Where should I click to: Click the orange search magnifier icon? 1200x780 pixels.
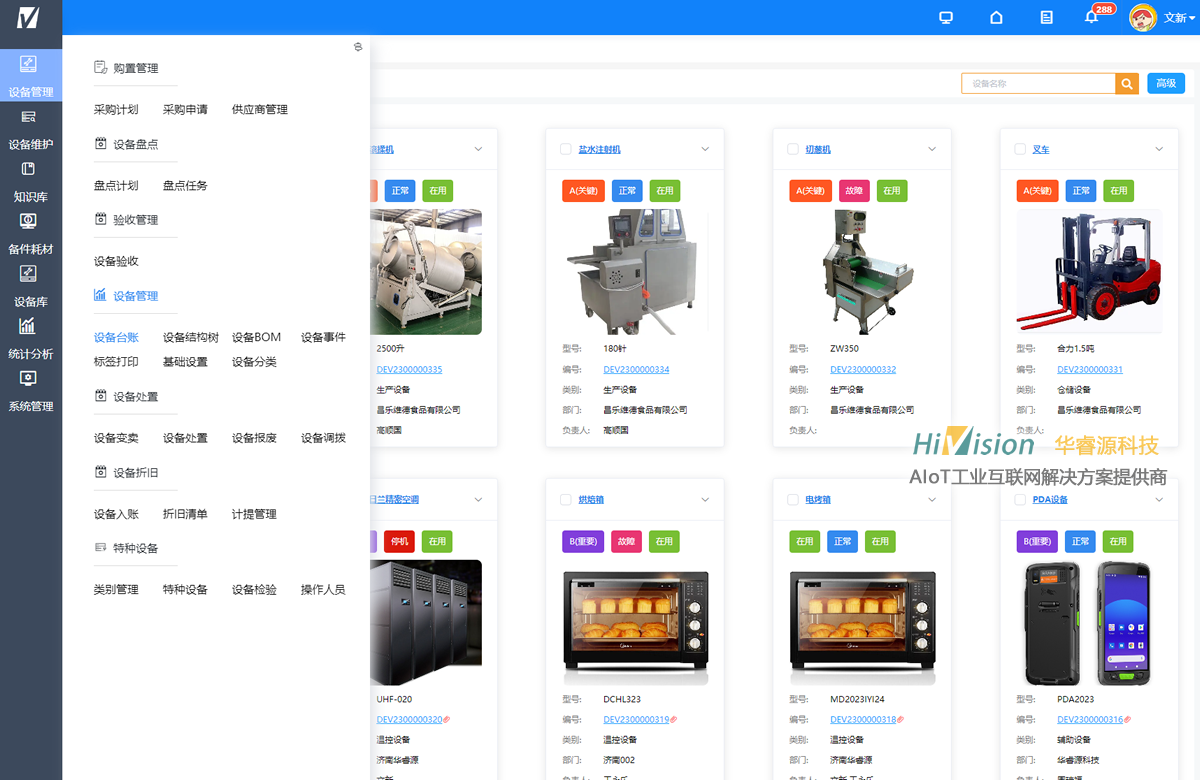pos(1127,84)
